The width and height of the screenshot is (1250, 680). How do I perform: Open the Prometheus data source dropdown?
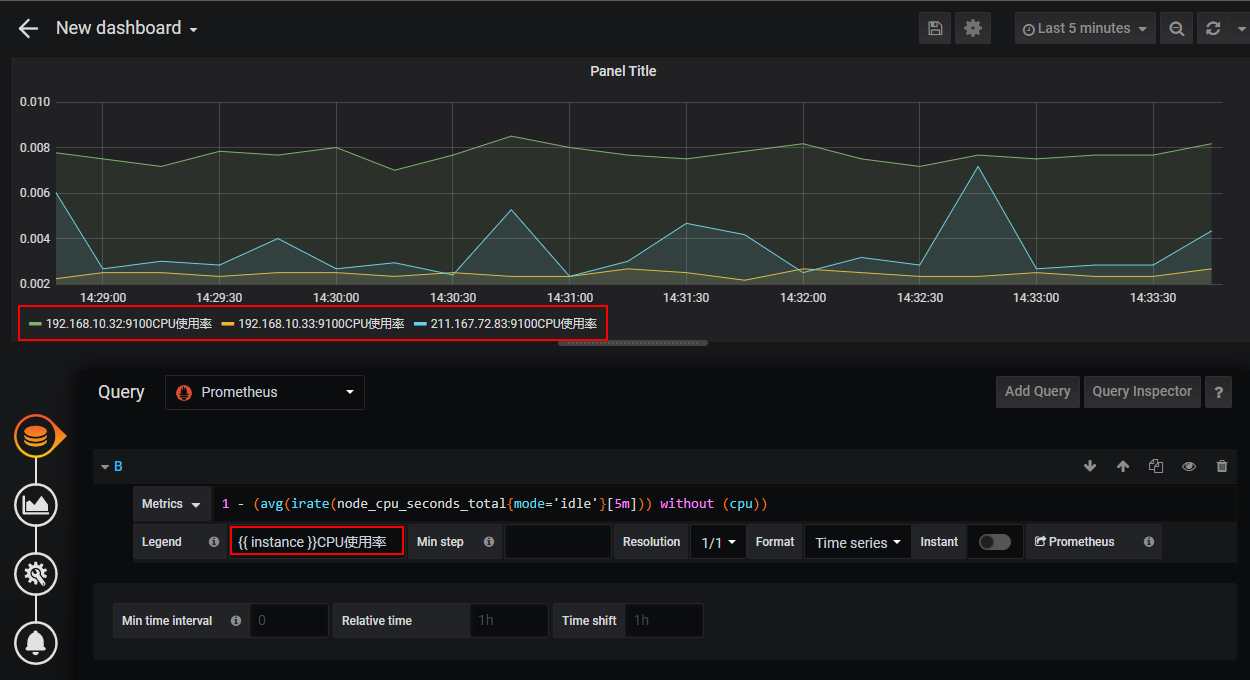[x=265, y=392]
